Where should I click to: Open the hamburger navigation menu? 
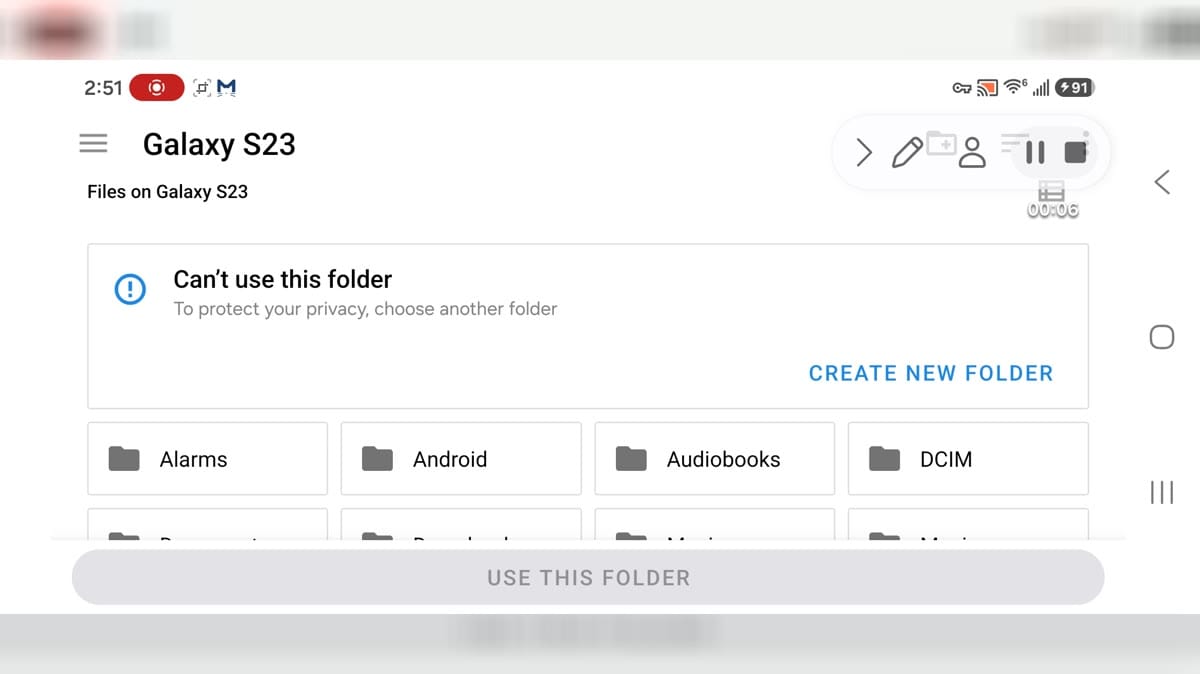pyautogui.click(x=93, y=144)
